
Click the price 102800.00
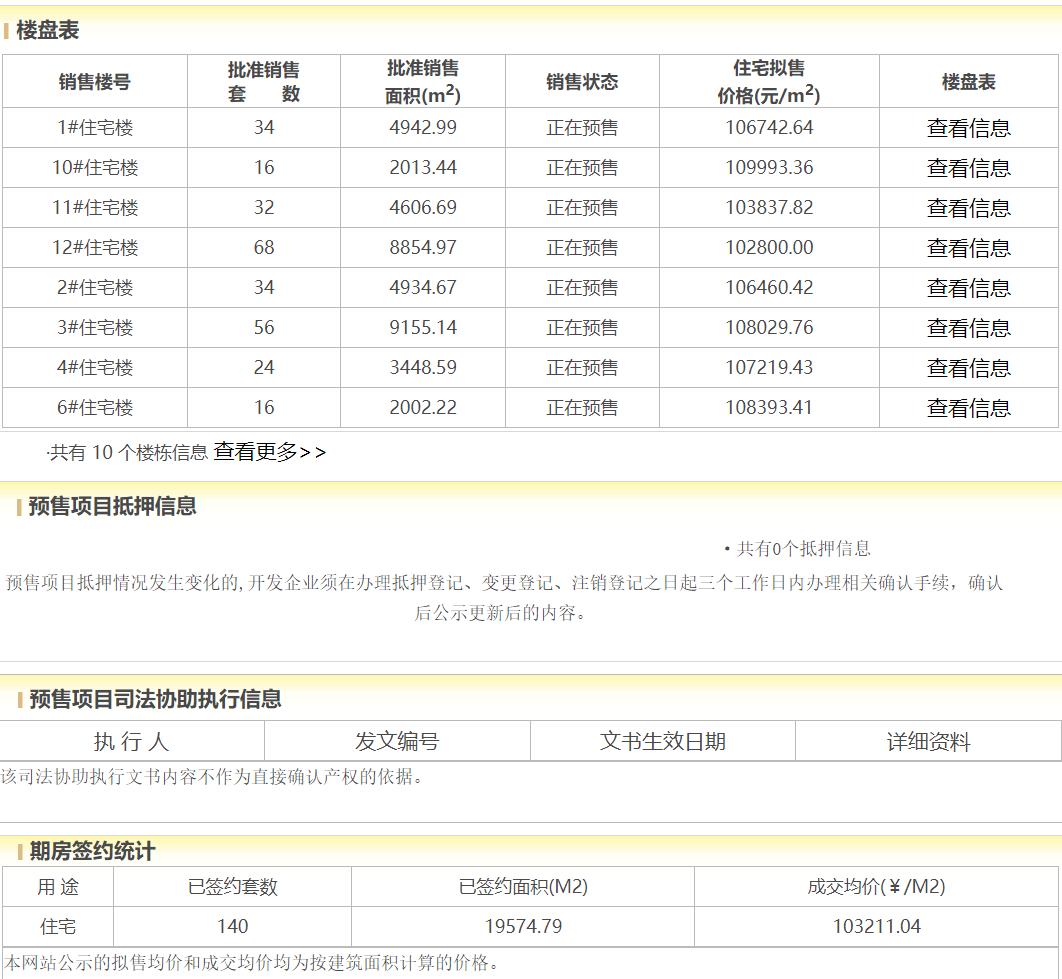pyautogui.click(x=769, y=247)
